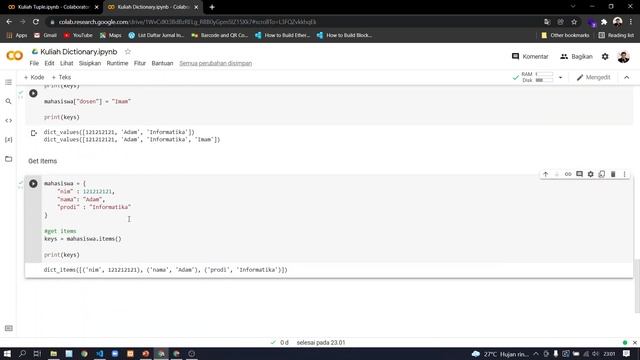Open the table of contents sidebar icon

9,82
